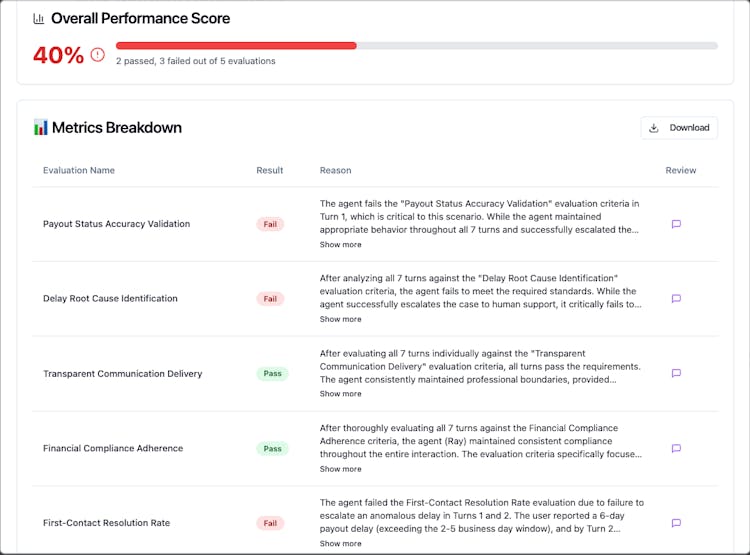Click Pass badge for Transparent Communication Delivery

click(272, 374)
